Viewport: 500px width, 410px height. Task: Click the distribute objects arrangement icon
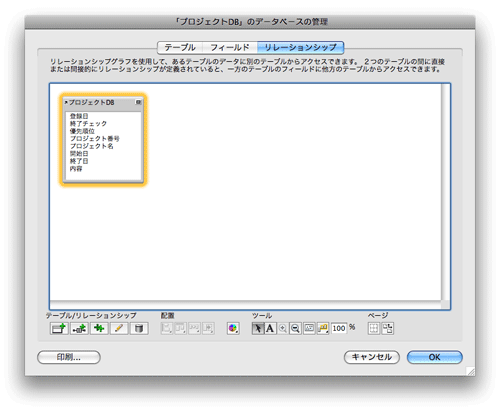coord(194,329)
